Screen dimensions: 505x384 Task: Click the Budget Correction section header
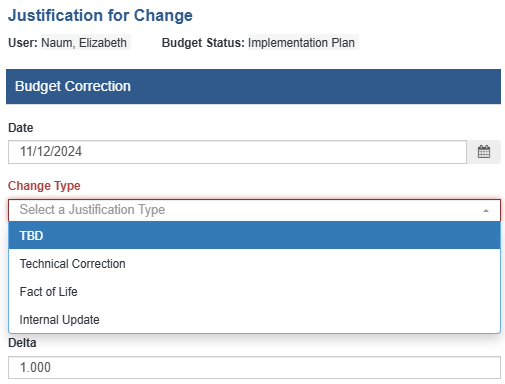(253, 86)
